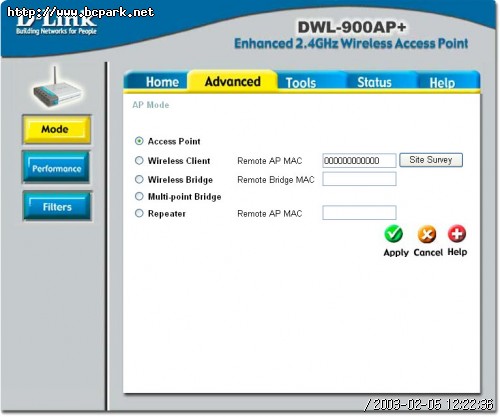Click the Cancel text label

tap(428, 252)
